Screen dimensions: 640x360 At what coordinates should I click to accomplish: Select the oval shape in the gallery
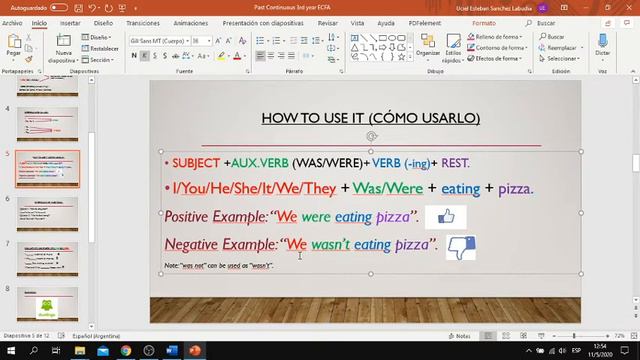pos(392,38)
